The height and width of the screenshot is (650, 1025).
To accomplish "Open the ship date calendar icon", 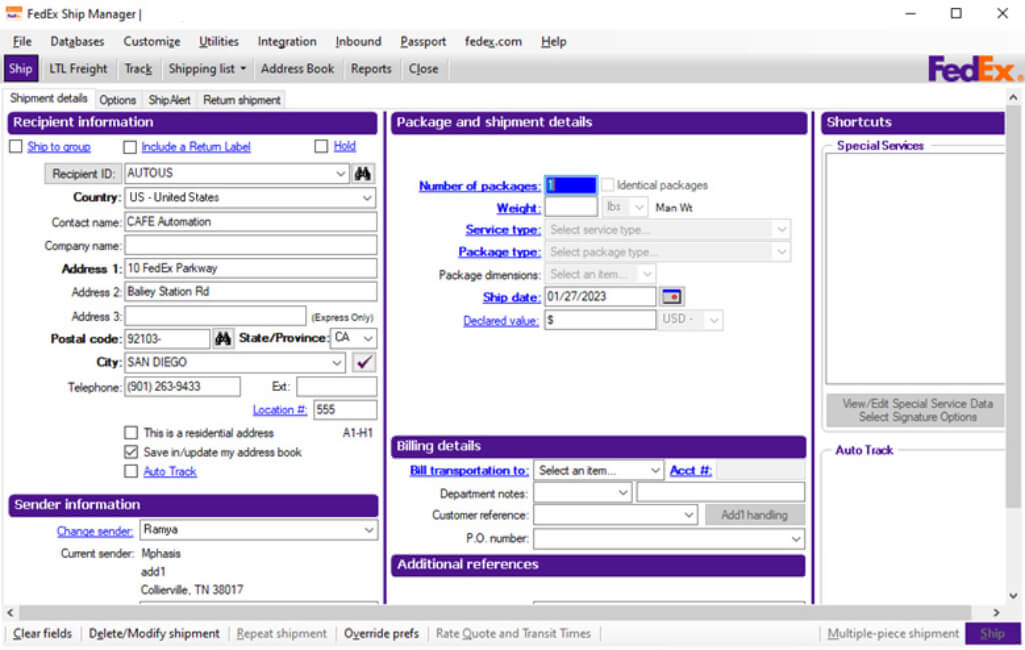I will pyautogui.click(x=671, y=297).
